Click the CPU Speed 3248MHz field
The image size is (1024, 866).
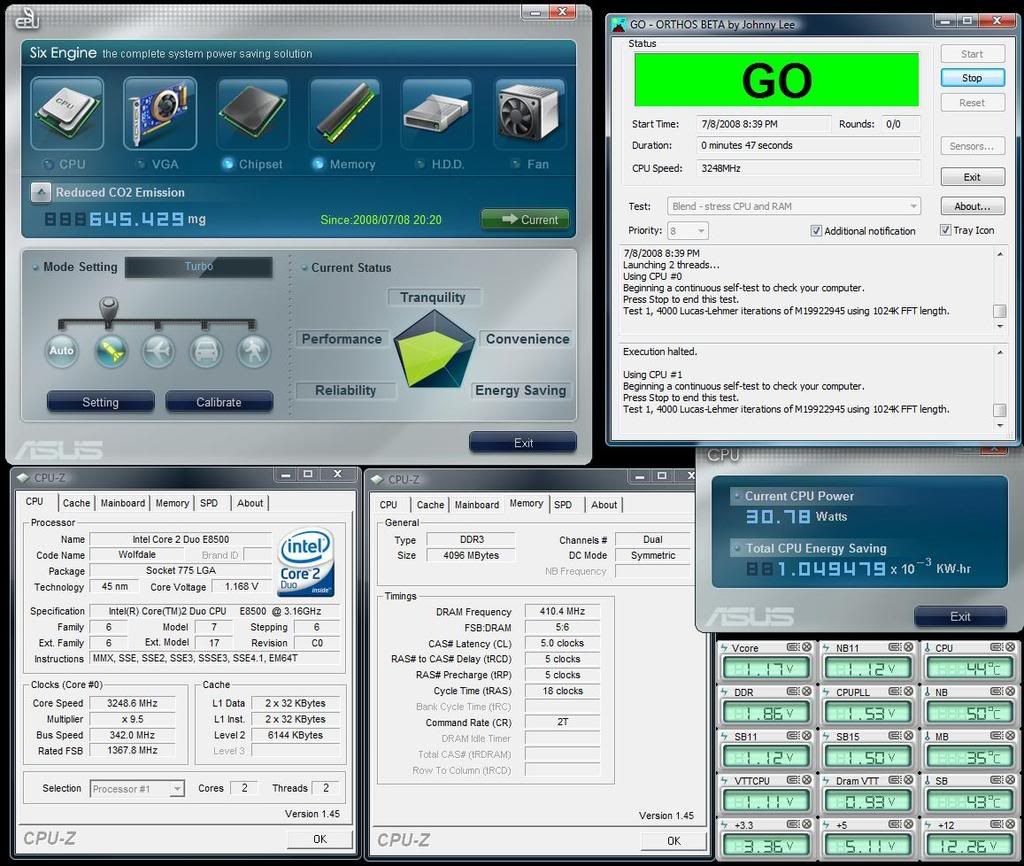click(809, 168)
